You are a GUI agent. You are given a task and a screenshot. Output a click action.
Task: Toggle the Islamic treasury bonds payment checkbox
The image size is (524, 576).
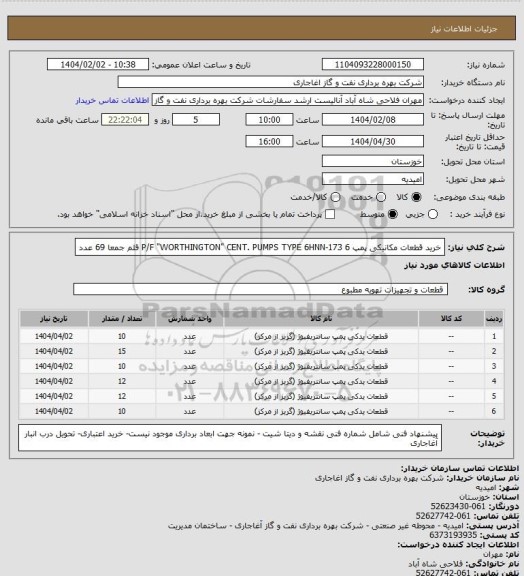(x=330, y=215)
